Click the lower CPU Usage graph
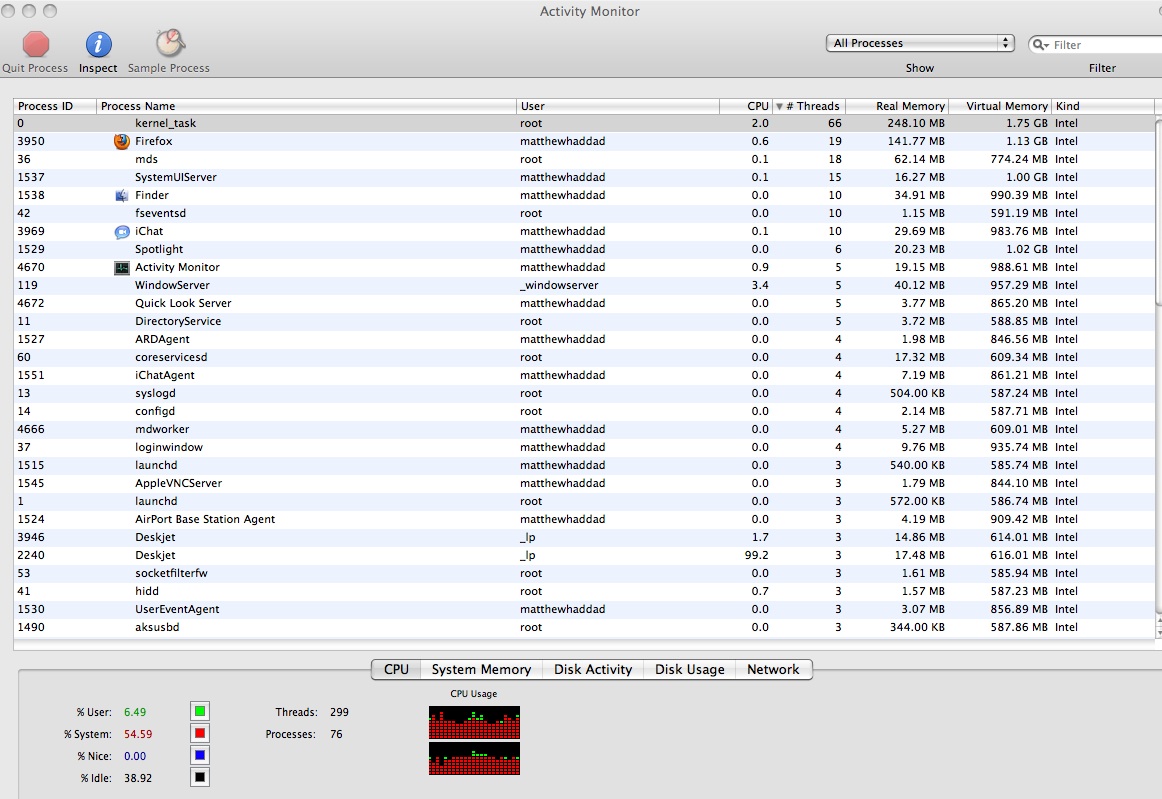The width and height of the screenshot is (1162, 799). 474,758
